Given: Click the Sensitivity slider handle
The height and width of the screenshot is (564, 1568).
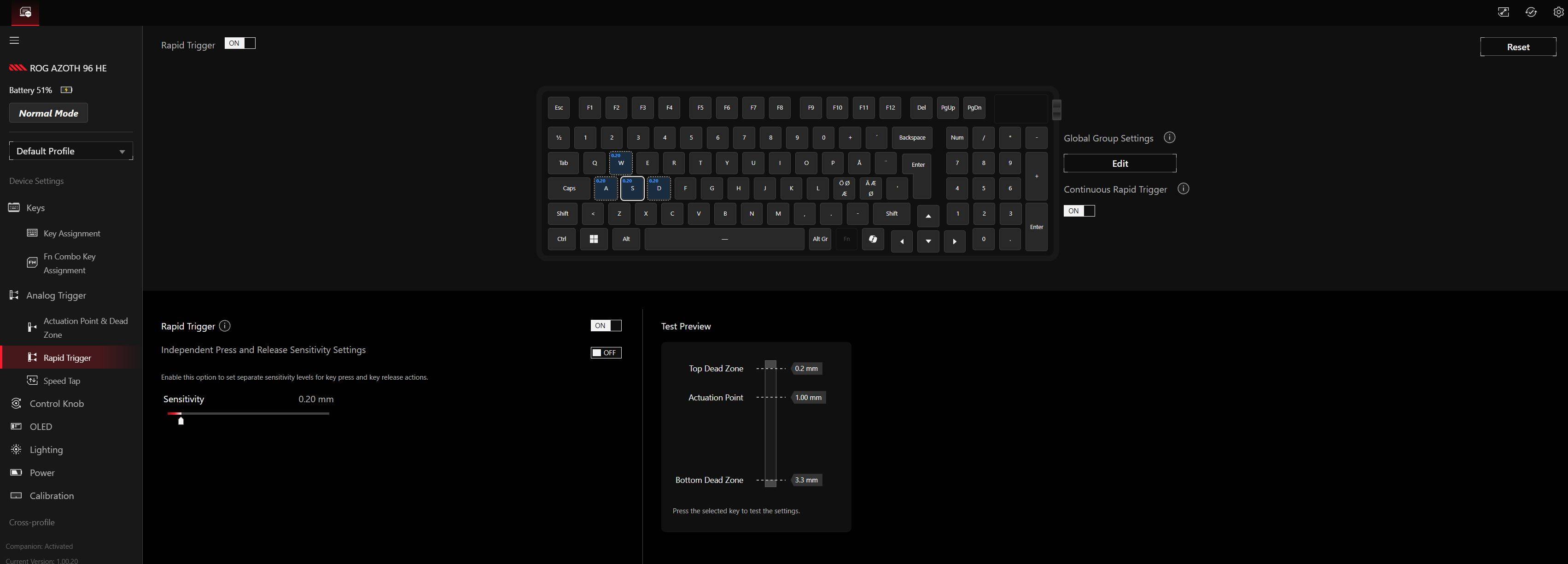Looking at the screenshot, I should pos(181,420).
